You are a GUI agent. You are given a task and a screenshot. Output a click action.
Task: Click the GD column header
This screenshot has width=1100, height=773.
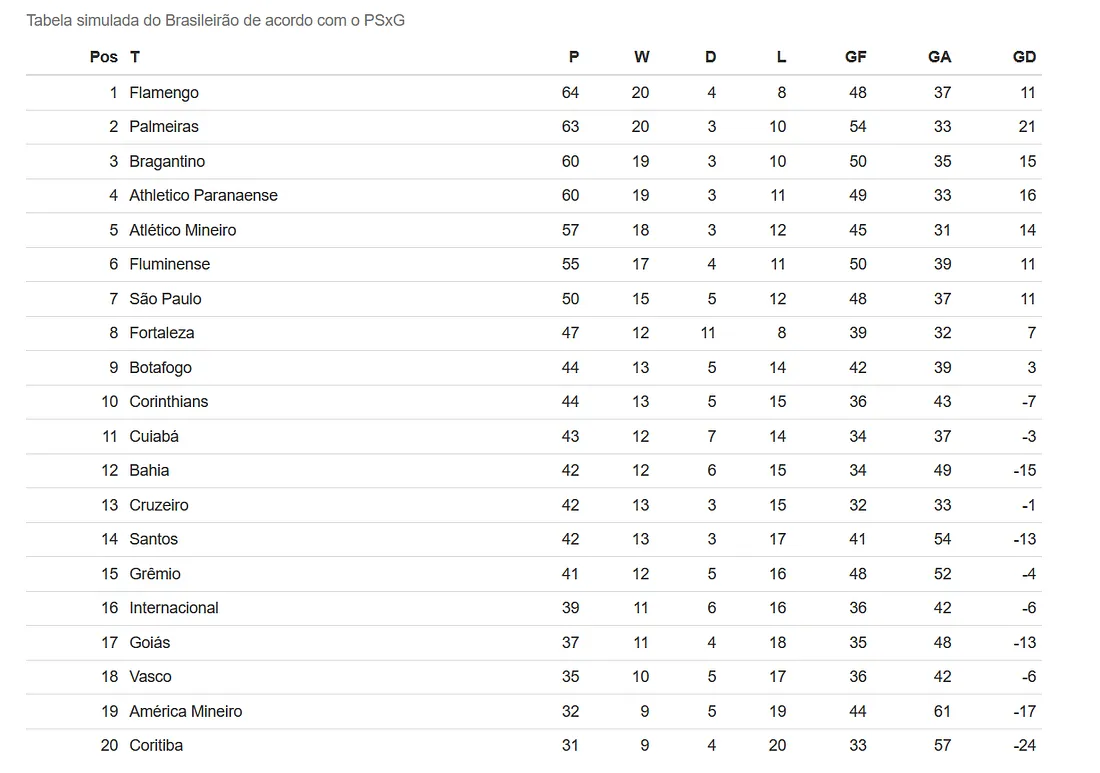click(1024, 57)
